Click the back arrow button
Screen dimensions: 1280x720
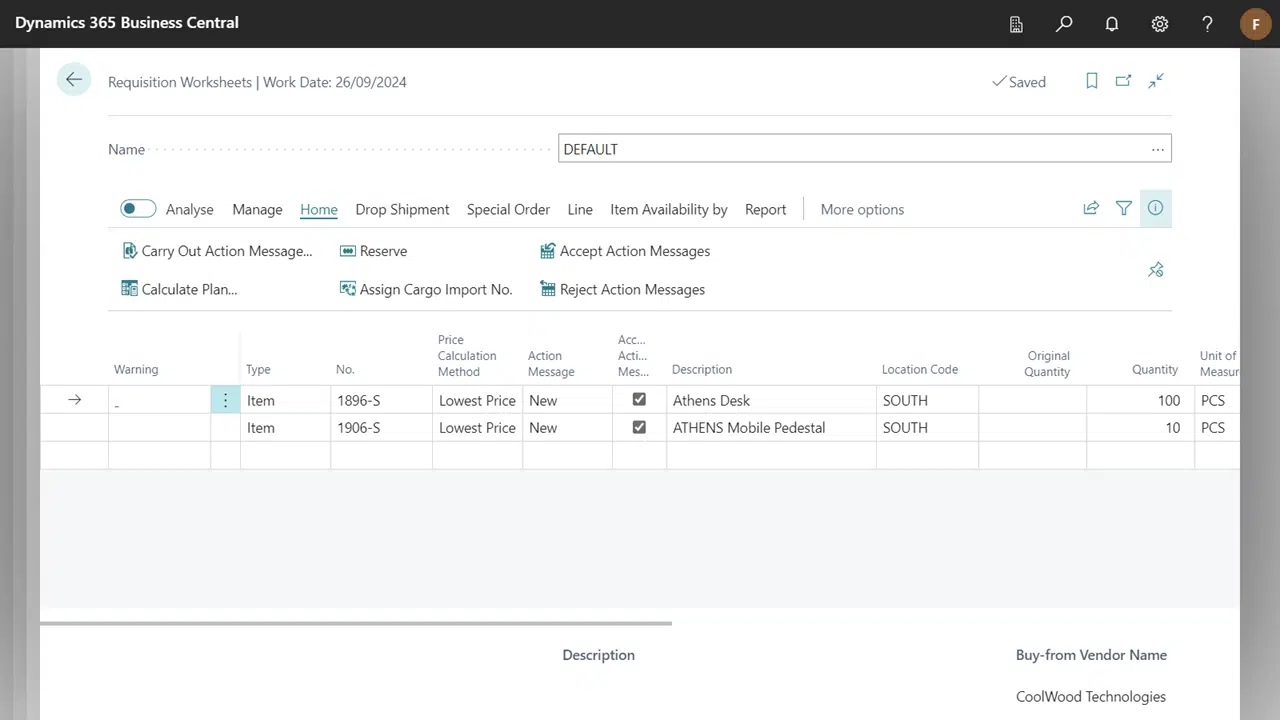pyautogui.click(x=74, y=80)
